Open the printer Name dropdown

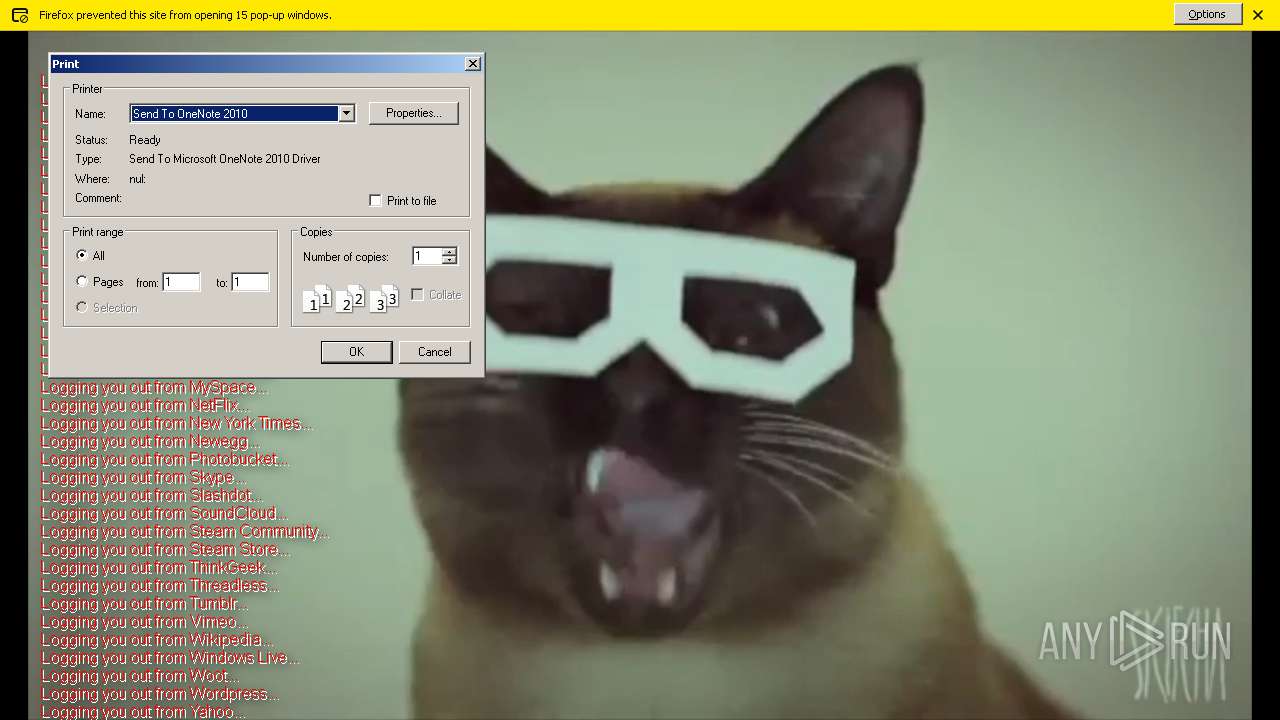pyautogui.click(x=346, y=113)
